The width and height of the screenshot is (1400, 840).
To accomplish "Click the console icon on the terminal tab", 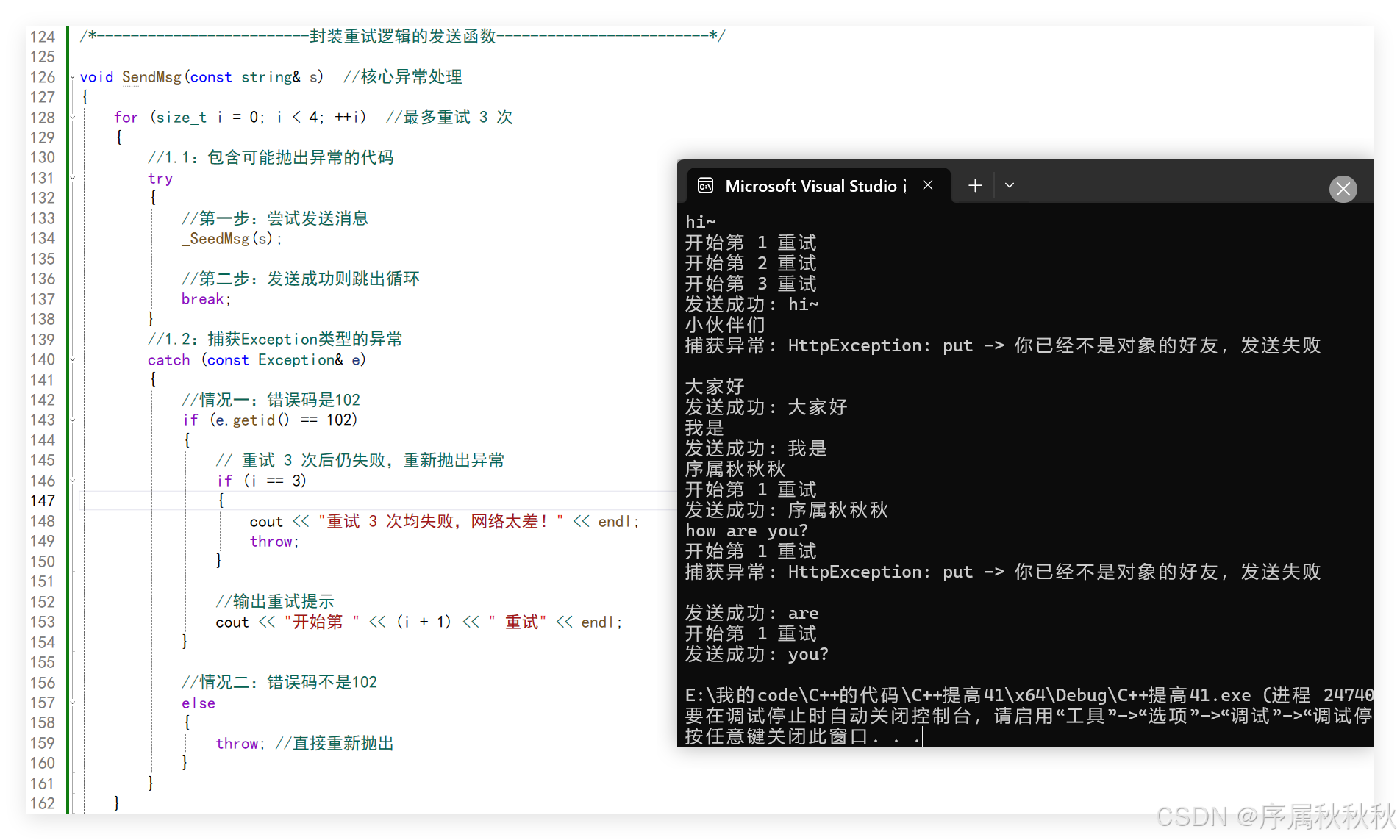I will tap(705, 185).
